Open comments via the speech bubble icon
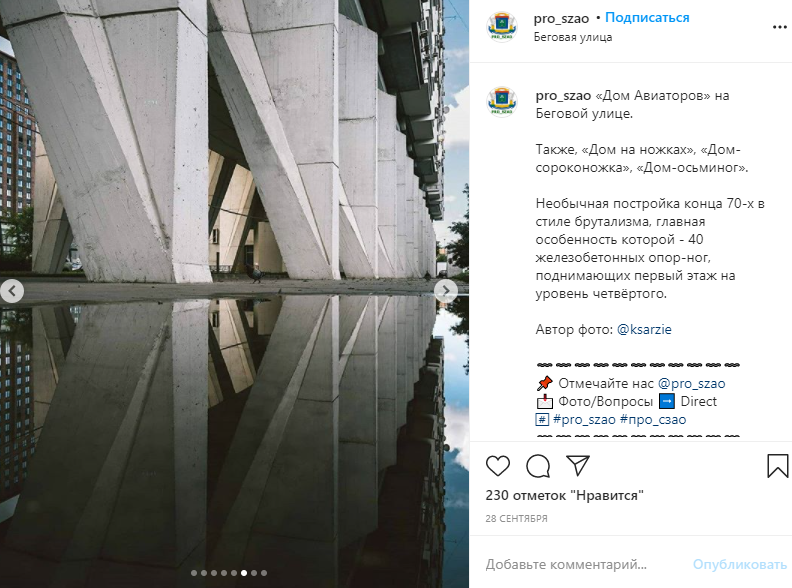Screen dimensions: 792x588 (x=538, y=465)
